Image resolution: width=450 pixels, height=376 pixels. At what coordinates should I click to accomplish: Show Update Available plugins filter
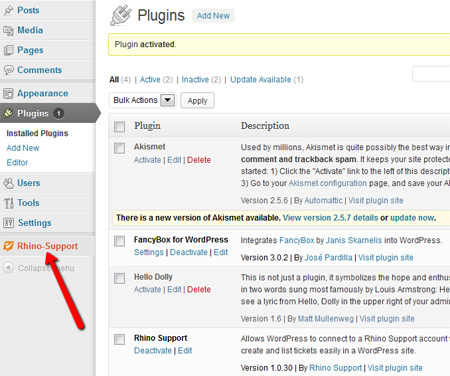click(x=261, y=80)
